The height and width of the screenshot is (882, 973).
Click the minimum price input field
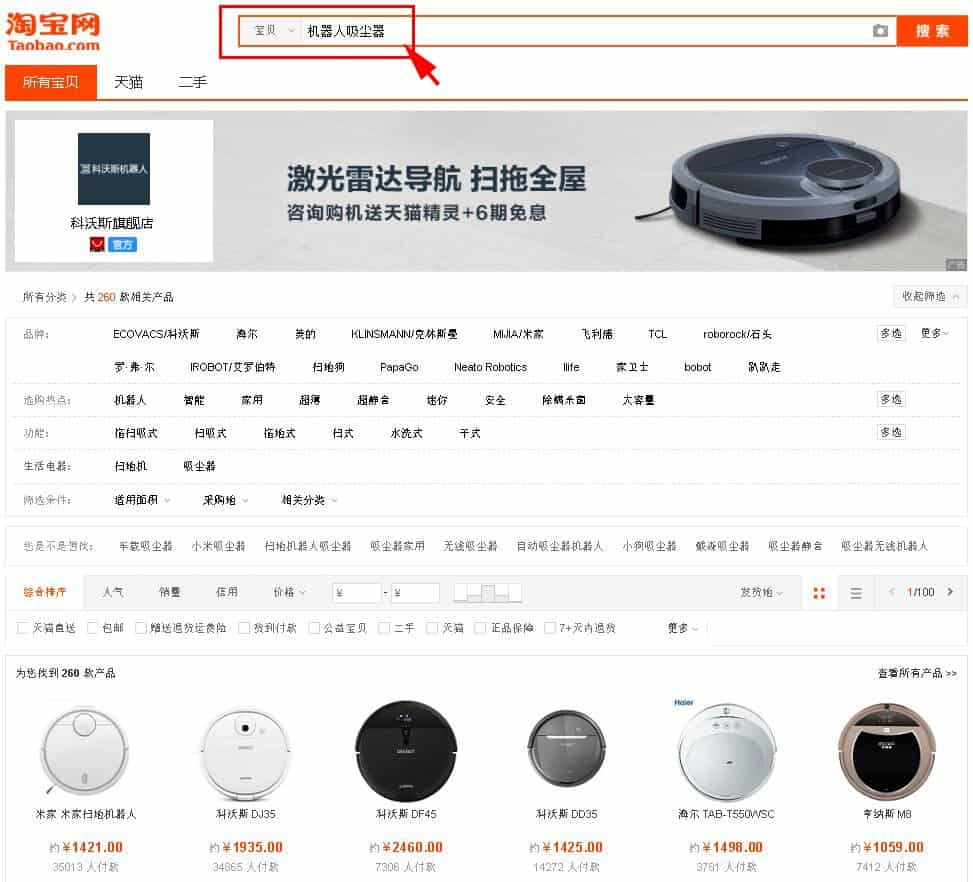356,593
